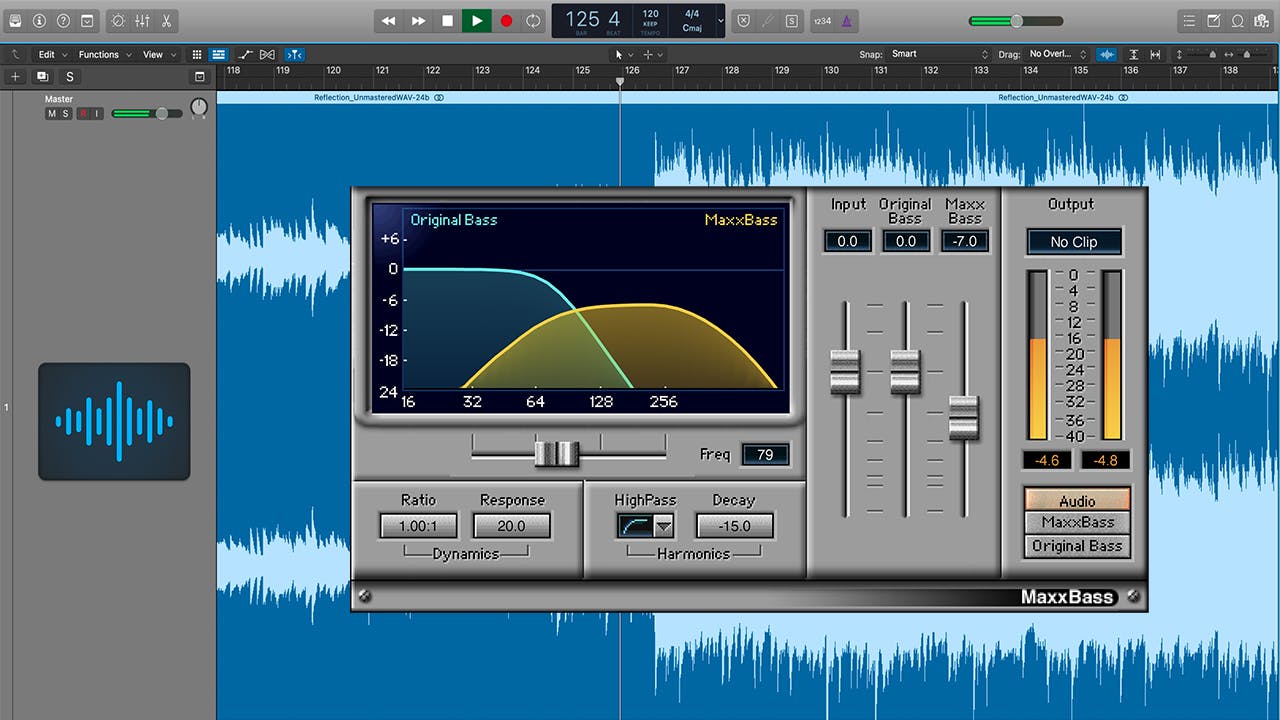1280x720 pixels.
Task: Open the View menu in tracks area
Action: pyautogui.click(x=158, y=54)
